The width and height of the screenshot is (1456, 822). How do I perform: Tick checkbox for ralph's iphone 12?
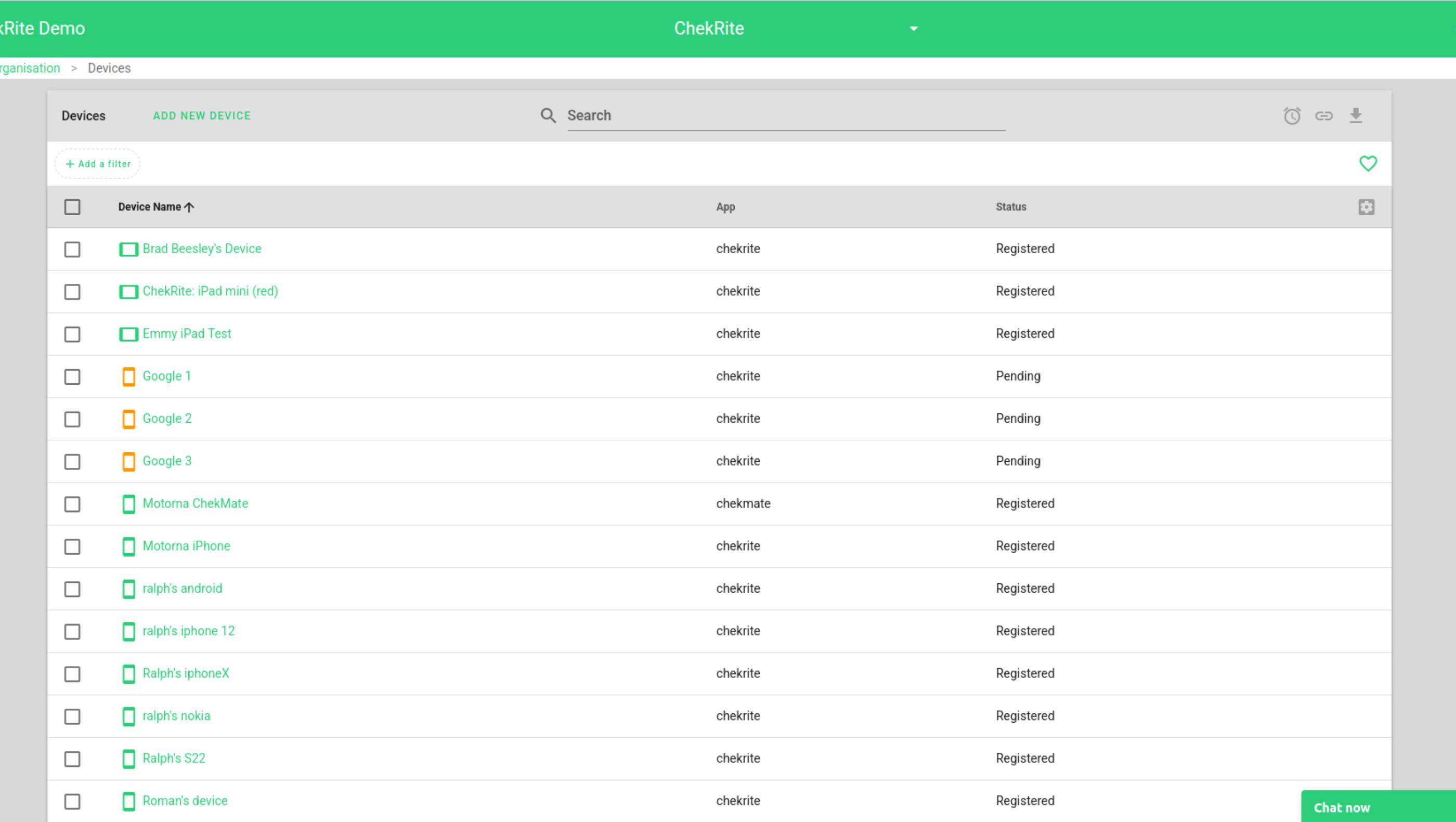72,631
